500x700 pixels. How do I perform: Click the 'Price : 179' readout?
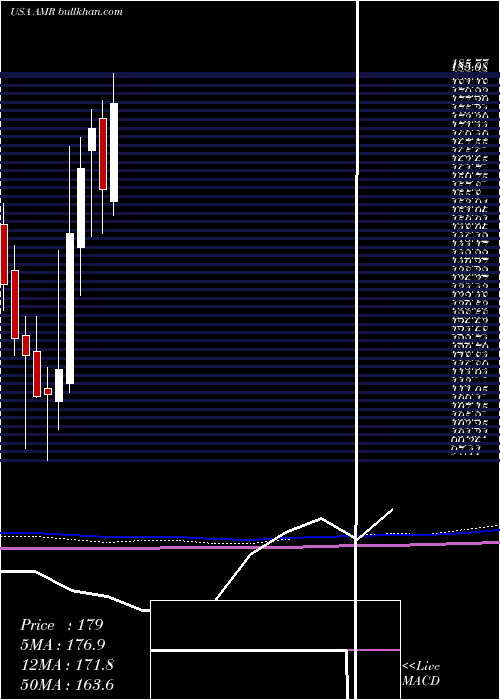point(62,625)
